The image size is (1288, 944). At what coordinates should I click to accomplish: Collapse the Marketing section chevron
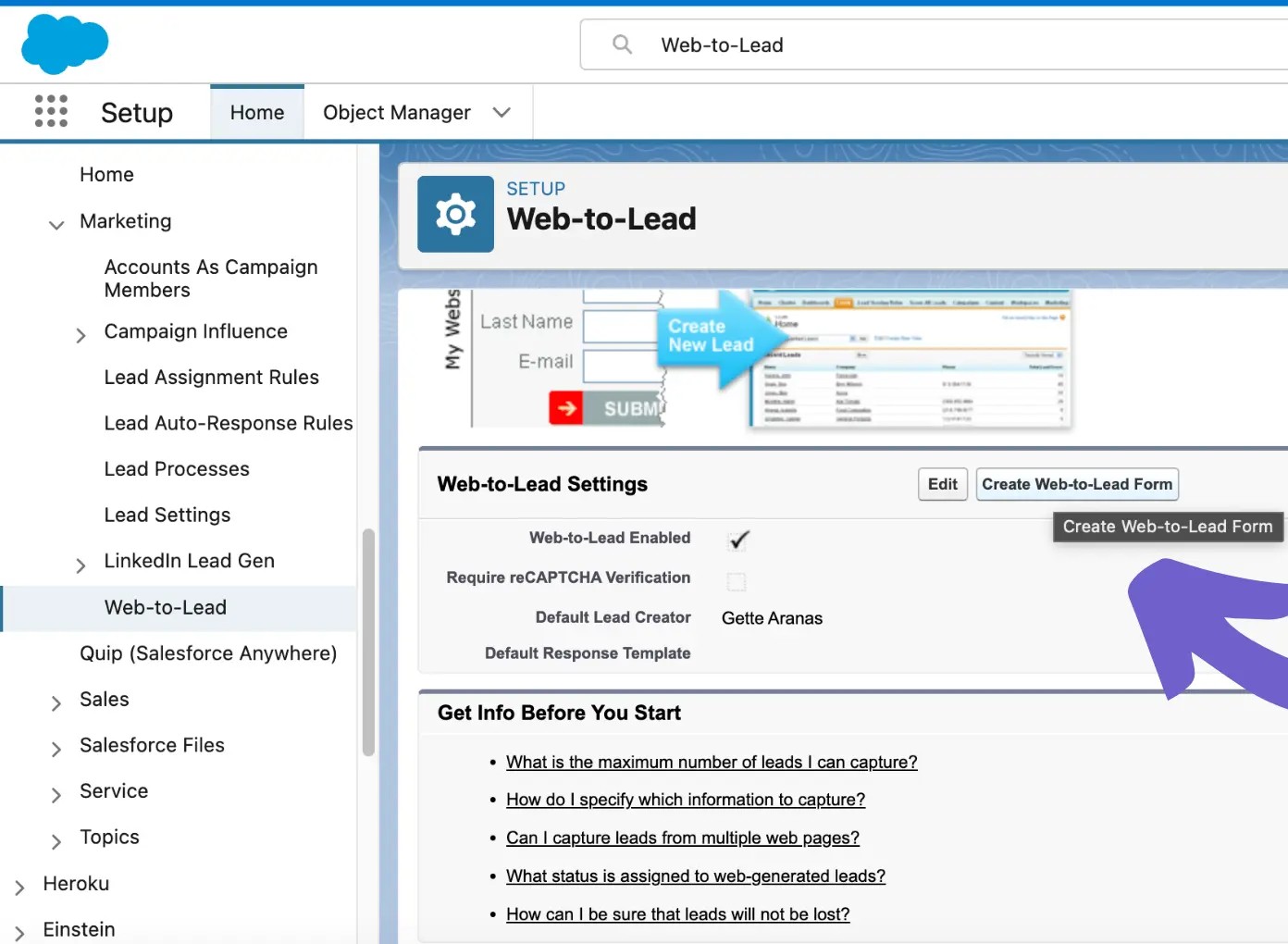(x=56, y=224)
